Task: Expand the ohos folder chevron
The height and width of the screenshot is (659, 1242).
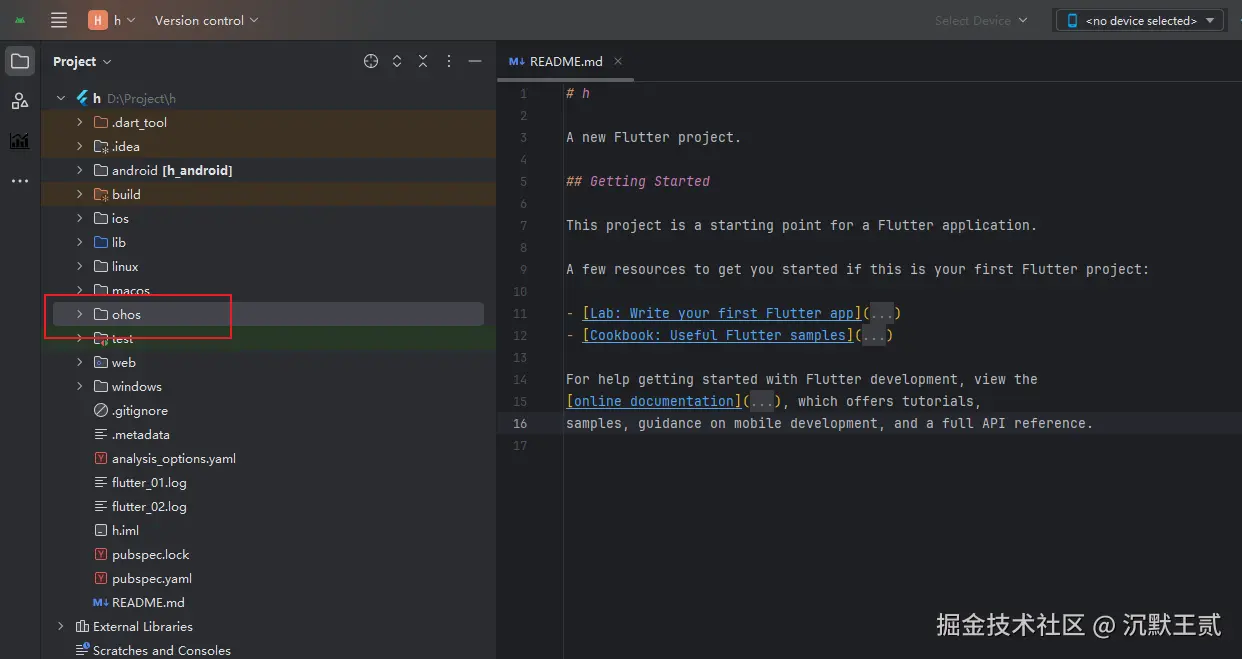Action: click(80, 314)
